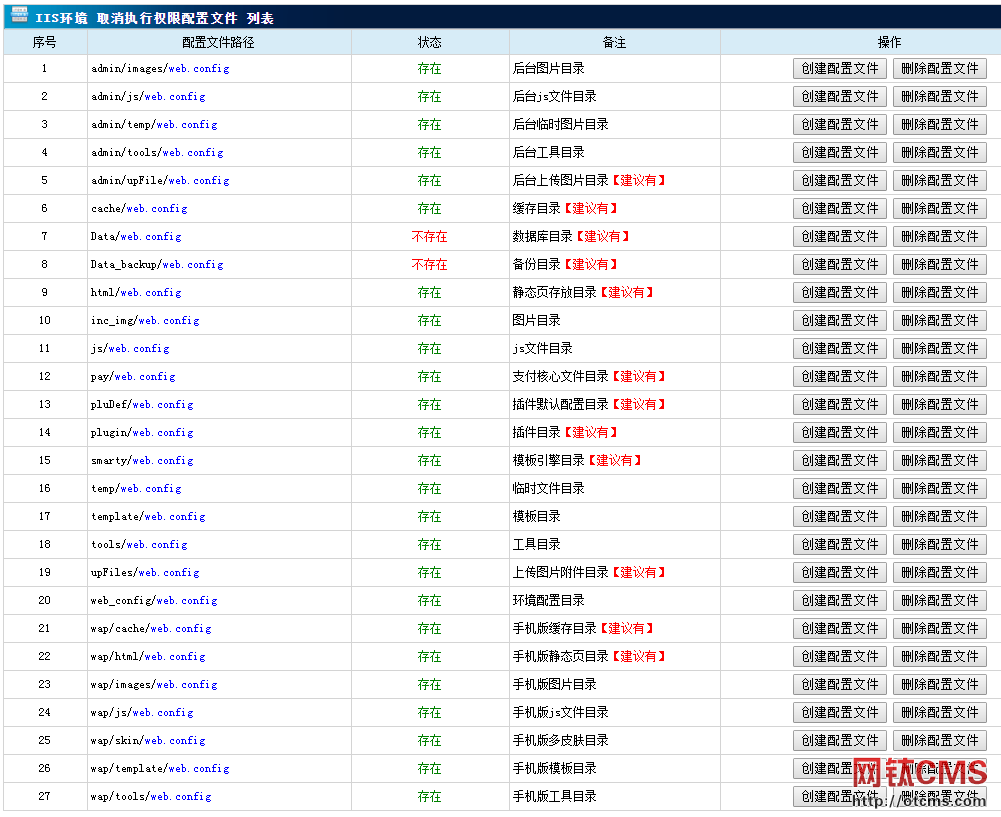
Task: Delete config file for Data/ row
Action: (x=939, y=236)
